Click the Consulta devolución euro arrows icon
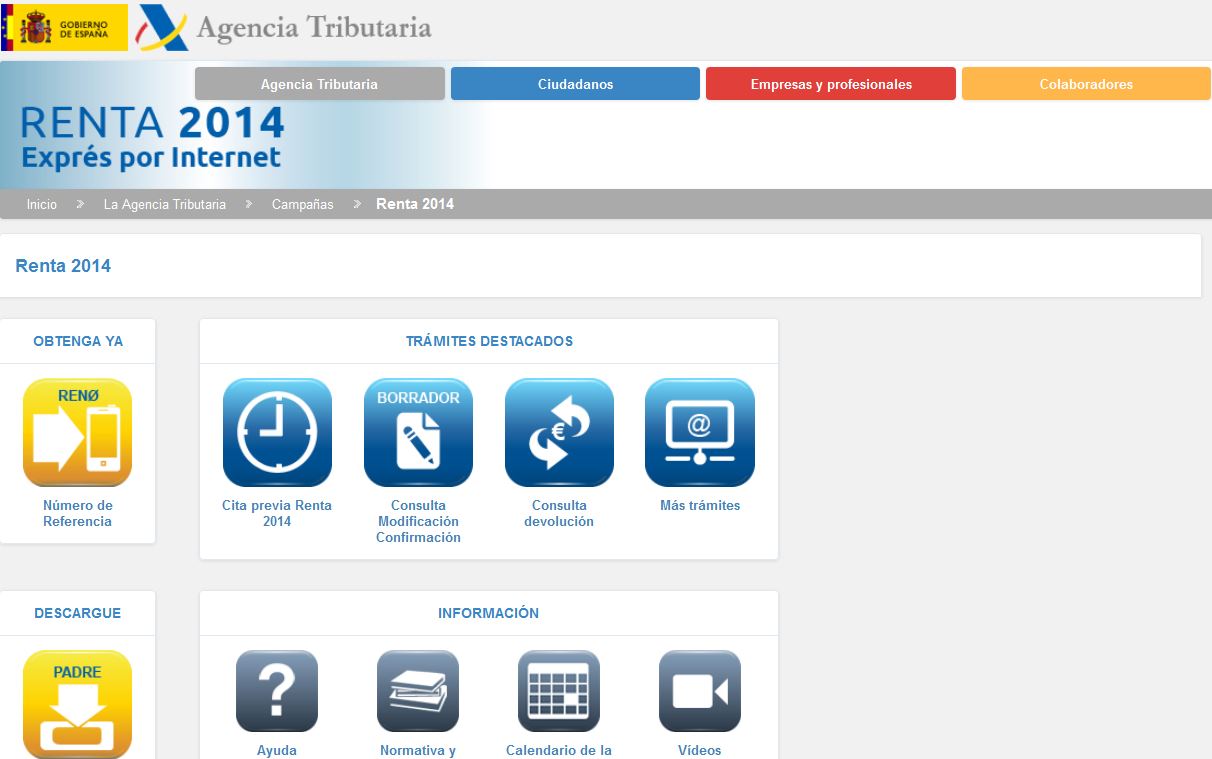This screenshot has width=1212, height=759. [x=559, y=432]
